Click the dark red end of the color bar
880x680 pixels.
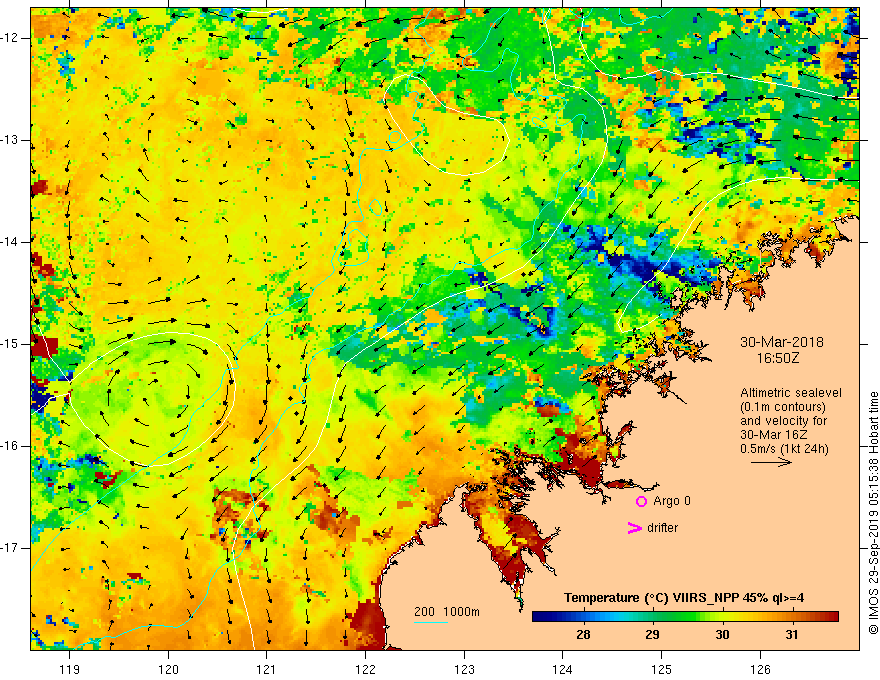[832, 617]
